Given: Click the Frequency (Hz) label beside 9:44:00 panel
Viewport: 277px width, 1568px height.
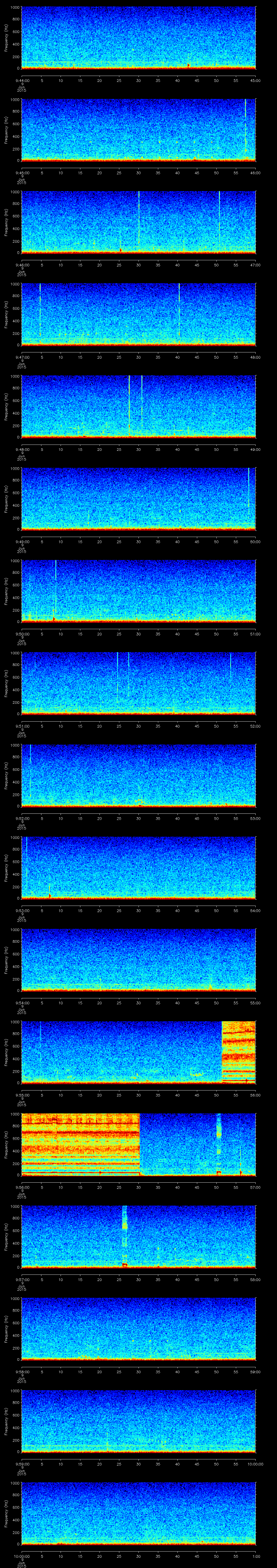Looking at the screenshot, I should [x=6, y=38].
